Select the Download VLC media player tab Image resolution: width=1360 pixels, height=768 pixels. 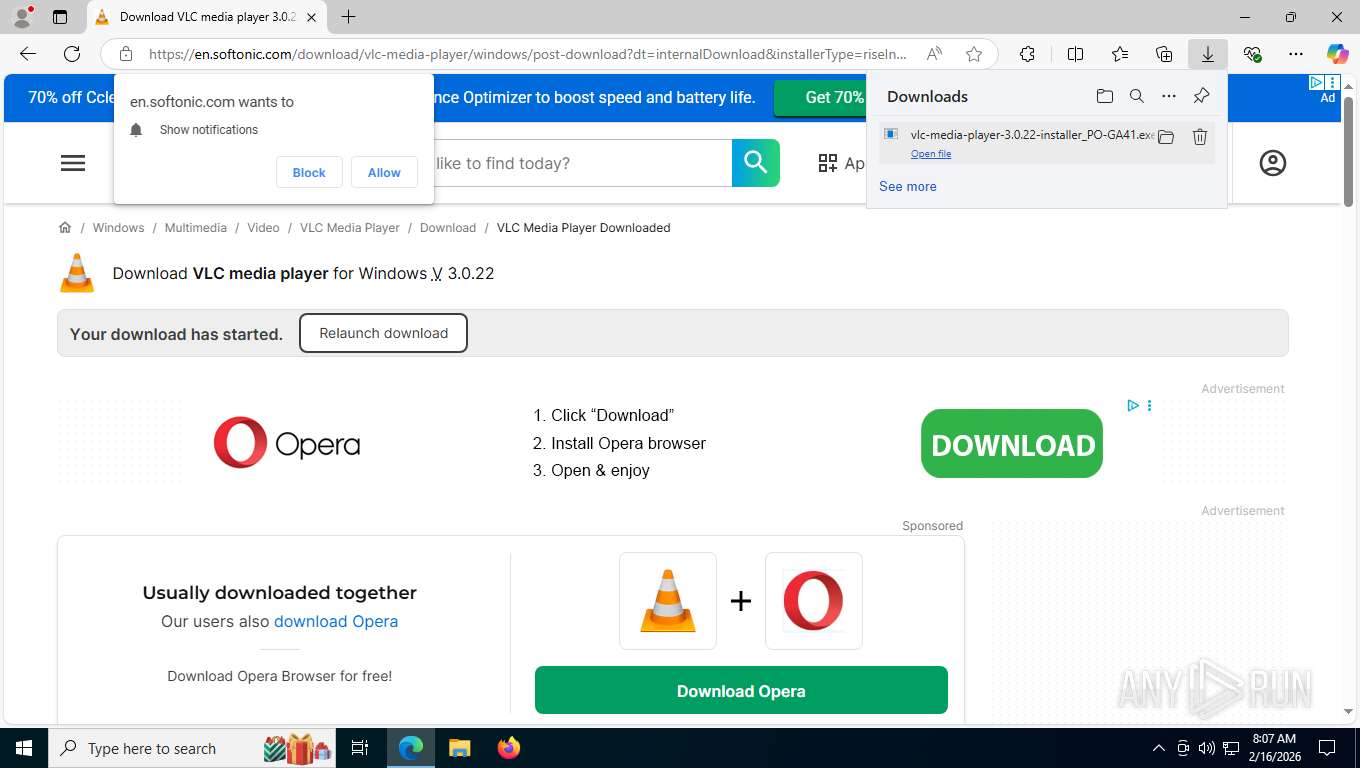click(207, 17)
